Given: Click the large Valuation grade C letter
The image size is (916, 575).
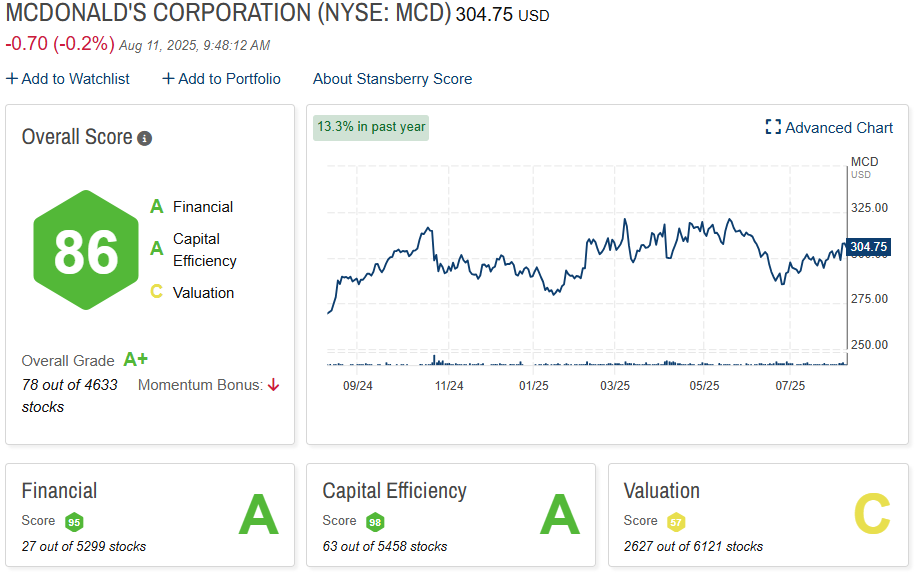Looking at the screenshot, I should click(871, 516).
